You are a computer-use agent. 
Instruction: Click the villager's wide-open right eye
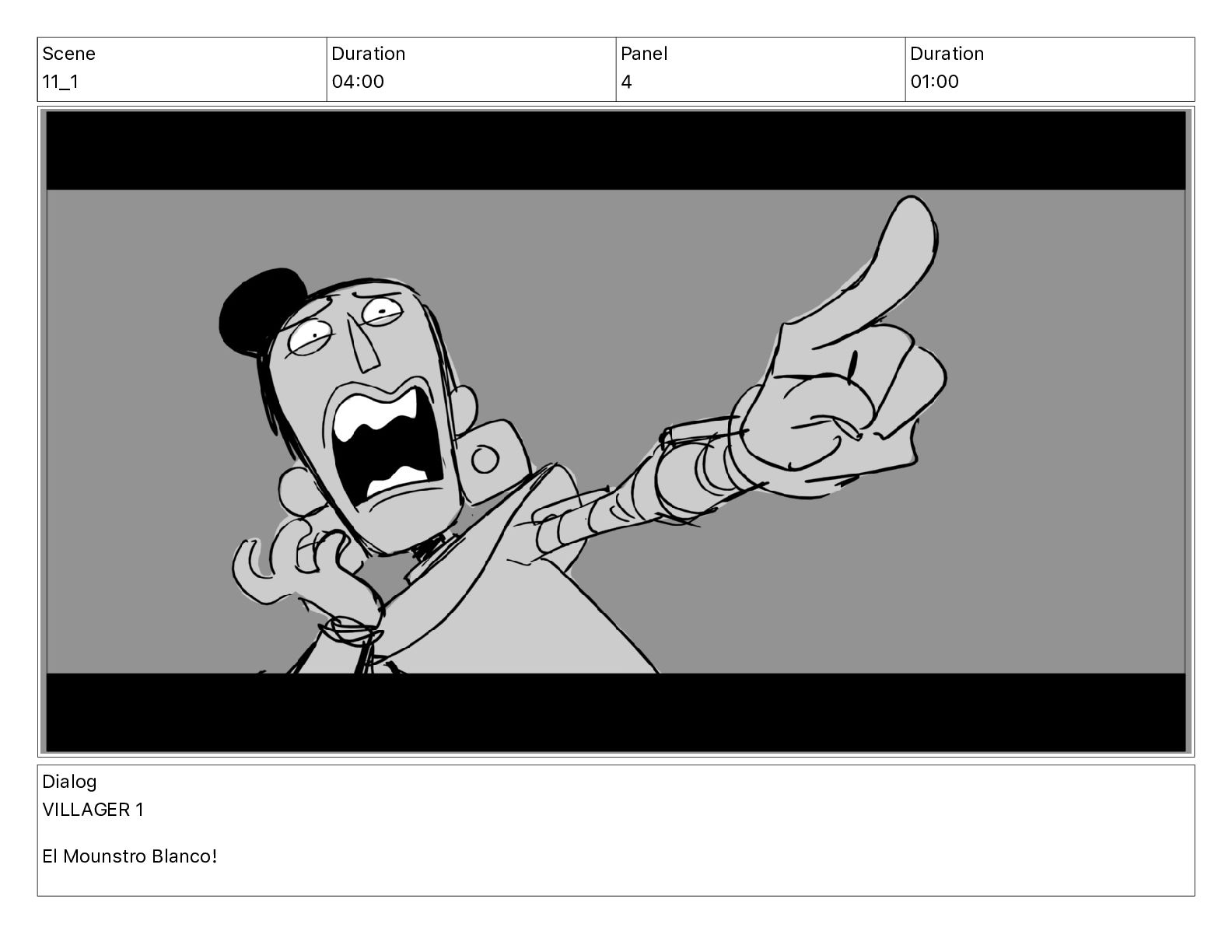click(382, 312)
